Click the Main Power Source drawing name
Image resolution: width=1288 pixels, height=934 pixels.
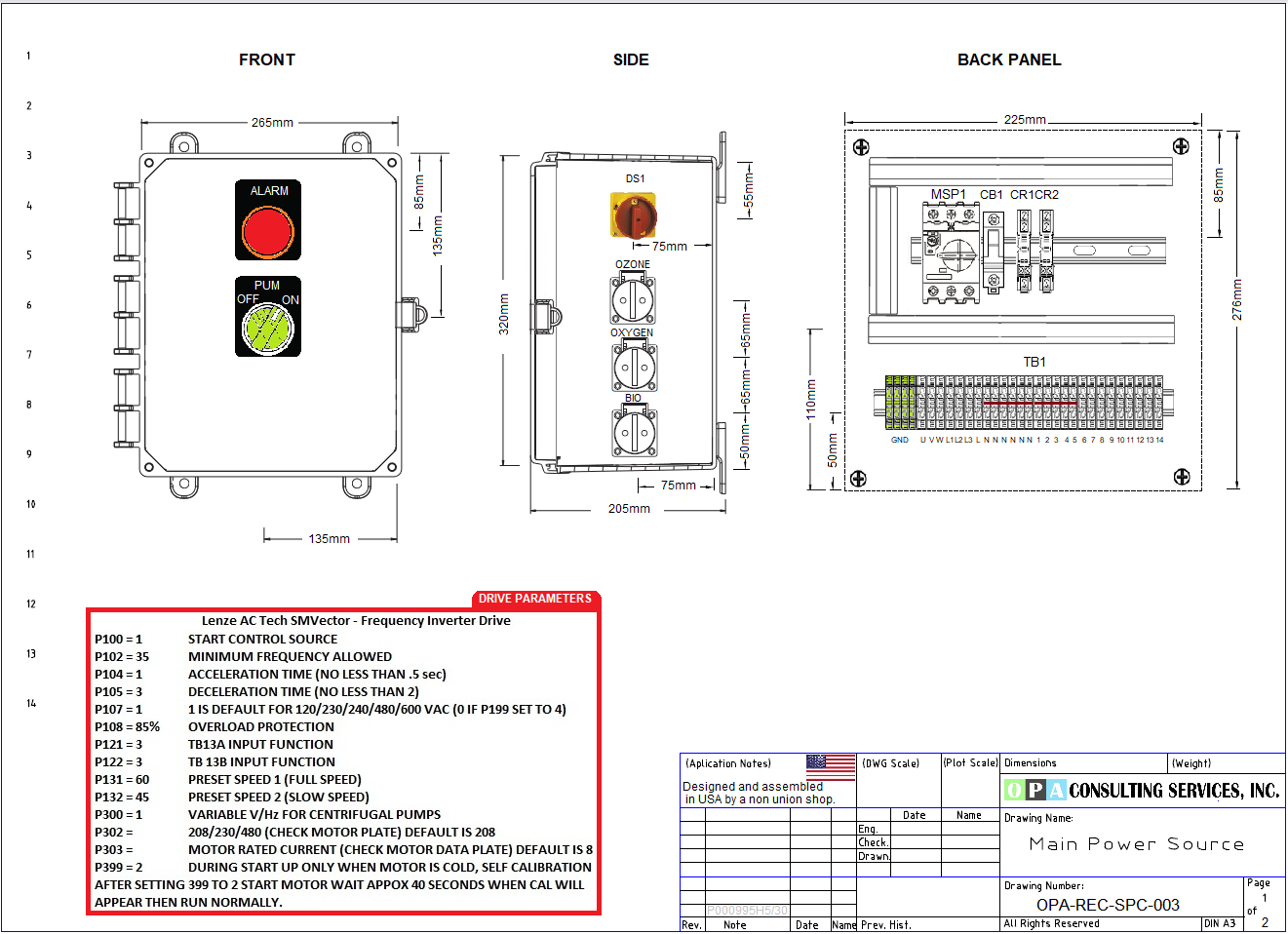(1136, 844)
